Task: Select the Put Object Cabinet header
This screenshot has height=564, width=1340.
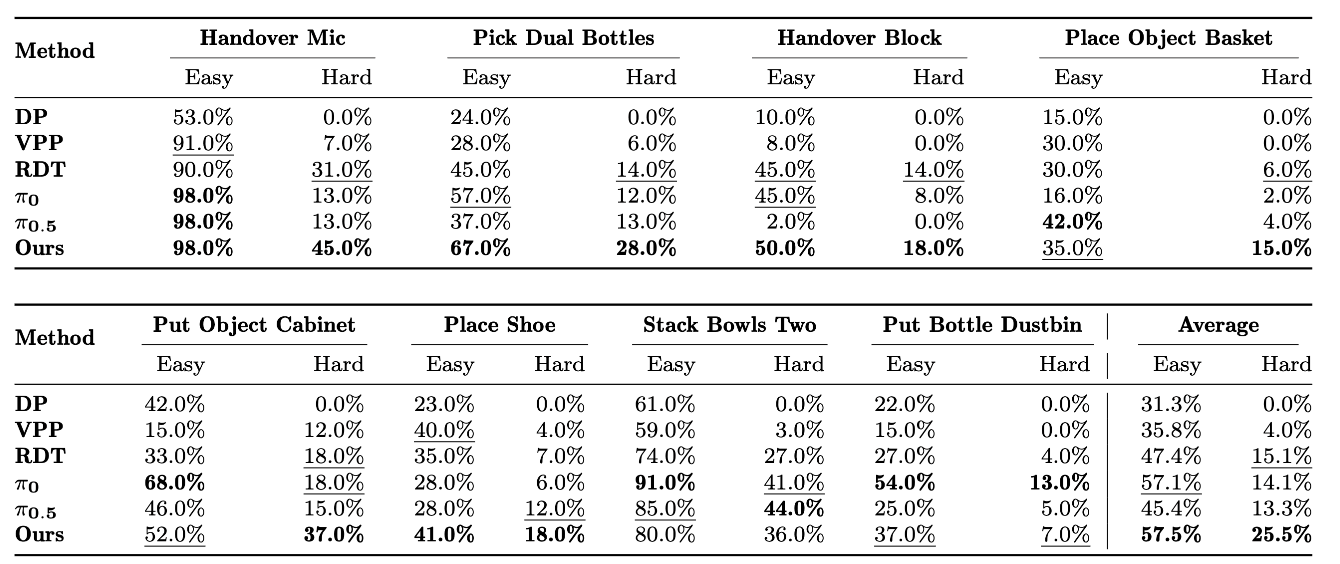Action: (254, 326)
